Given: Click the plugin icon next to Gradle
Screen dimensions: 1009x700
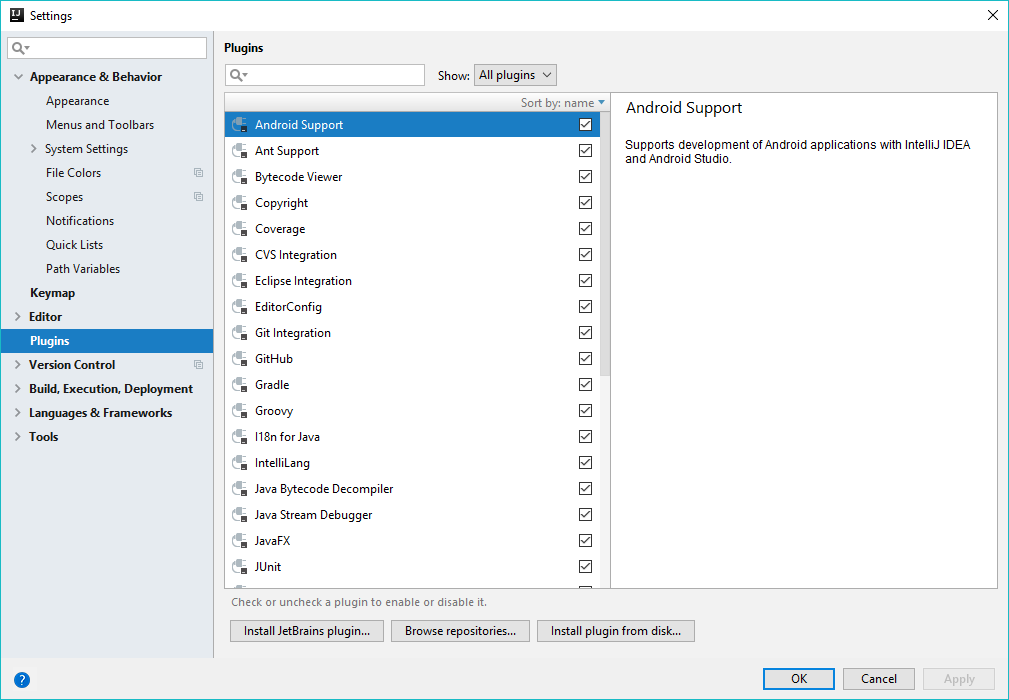Looking at the screenshot, I should pyautogui.click(x=239, y=385).
